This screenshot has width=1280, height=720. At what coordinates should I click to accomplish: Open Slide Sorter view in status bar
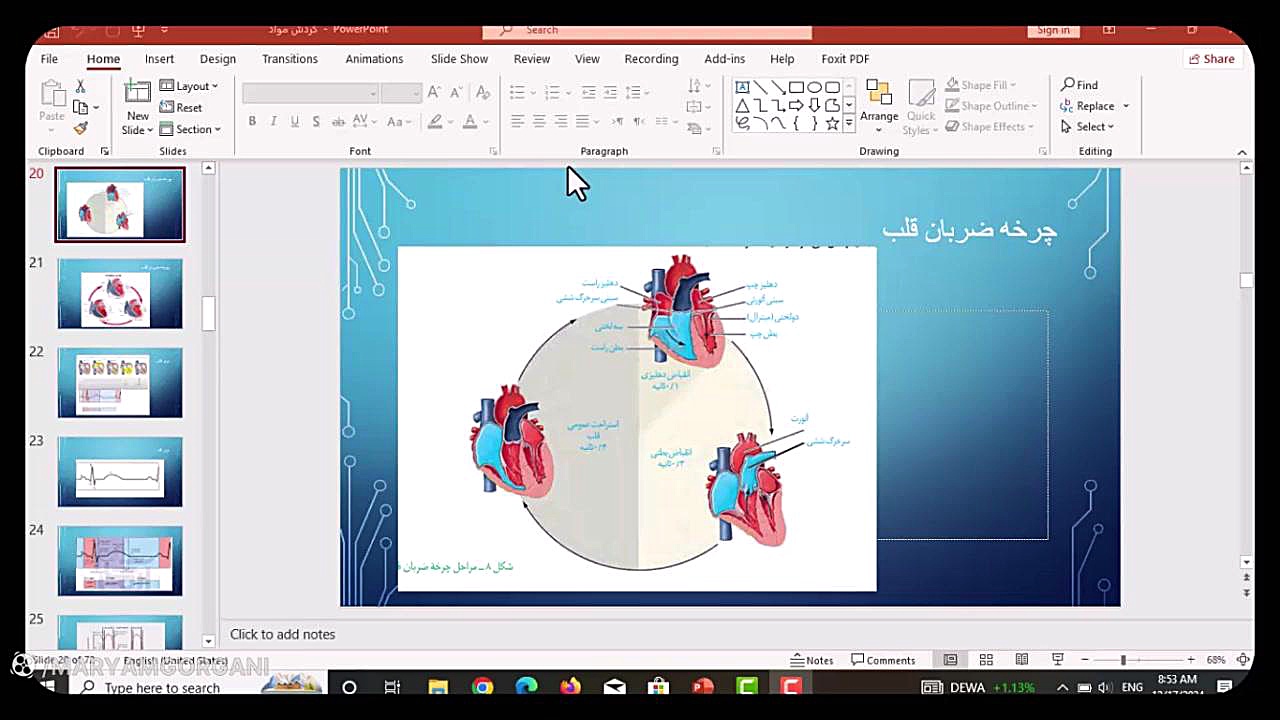point(986,660)
